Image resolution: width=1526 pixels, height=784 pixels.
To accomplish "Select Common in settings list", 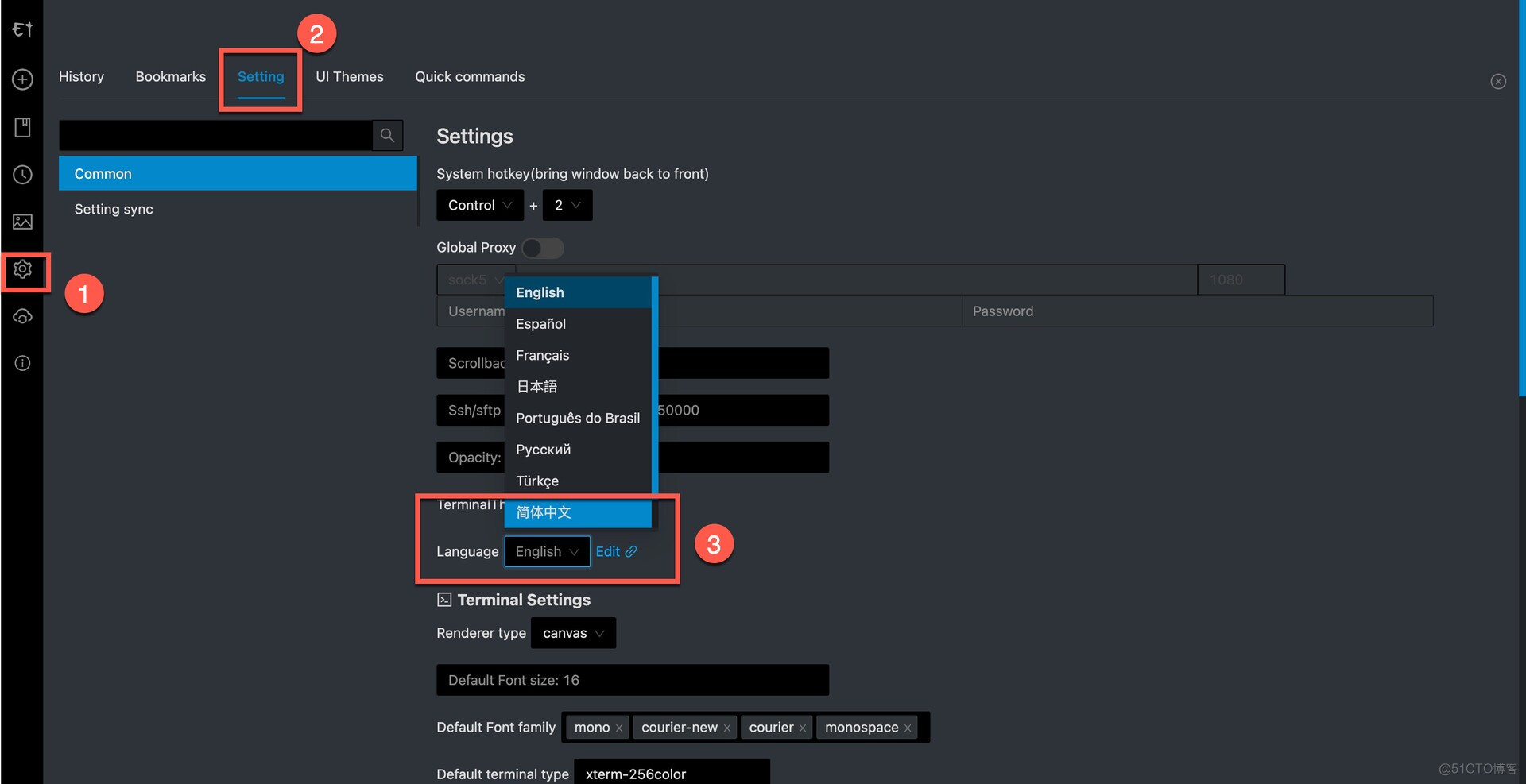I will point(238,173).
